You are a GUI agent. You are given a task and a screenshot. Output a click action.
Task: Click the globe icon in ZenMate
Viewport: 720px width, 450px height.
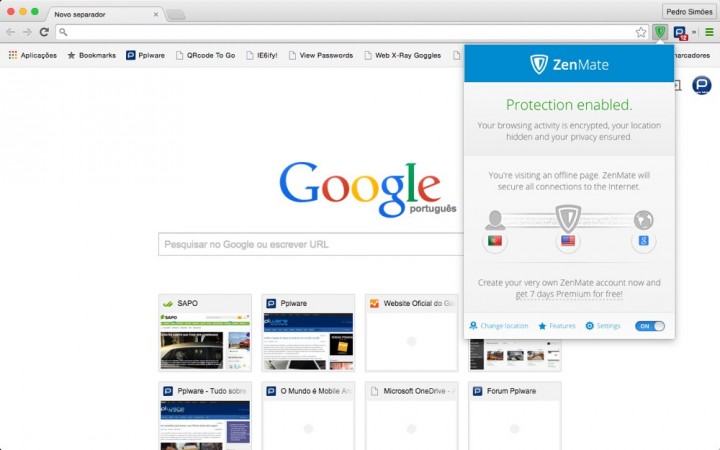[x=643, y=220]
